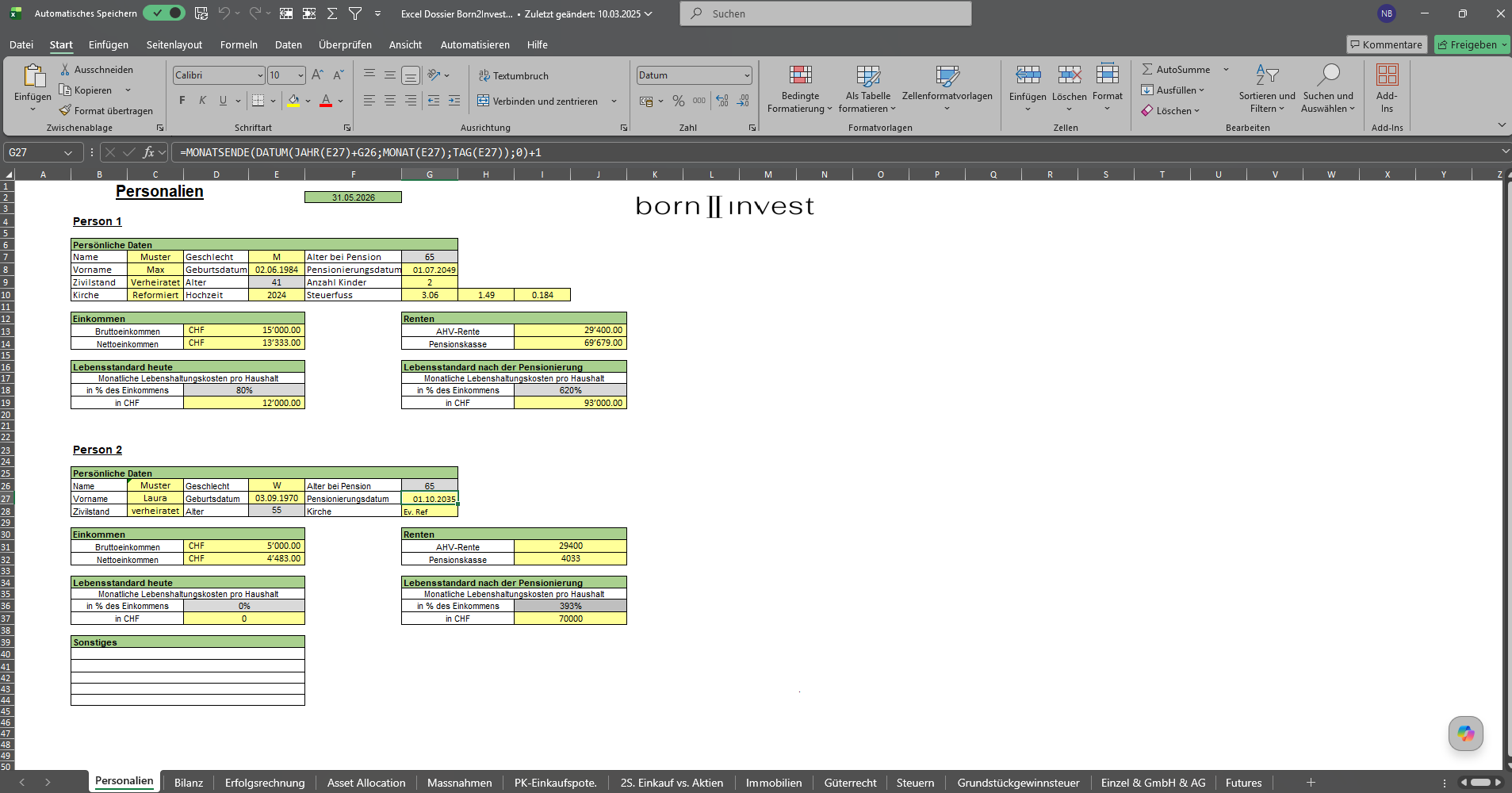Decrease the cell indent

434,101
